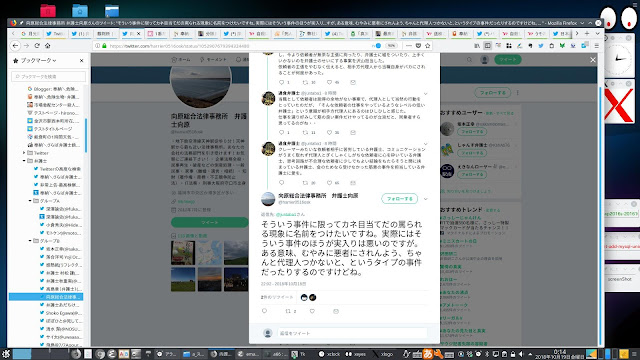Image resolution: width=640 pixels, height=360 pixels.
Task: Switch to xclock in taskbar
Action: (x=330, y=354)
